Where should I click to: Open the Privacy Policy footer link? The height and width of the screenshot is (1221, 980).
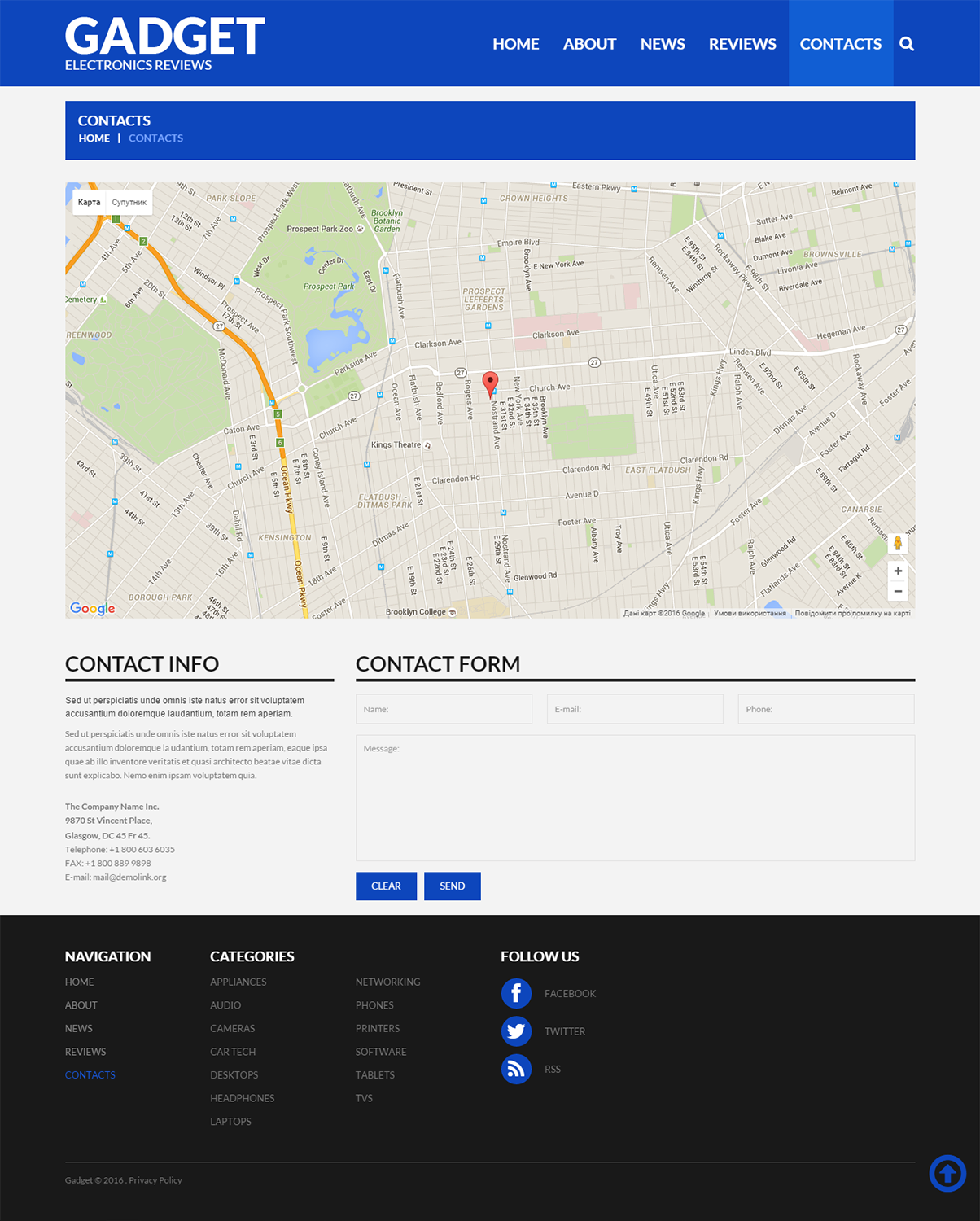[155, 1180]
